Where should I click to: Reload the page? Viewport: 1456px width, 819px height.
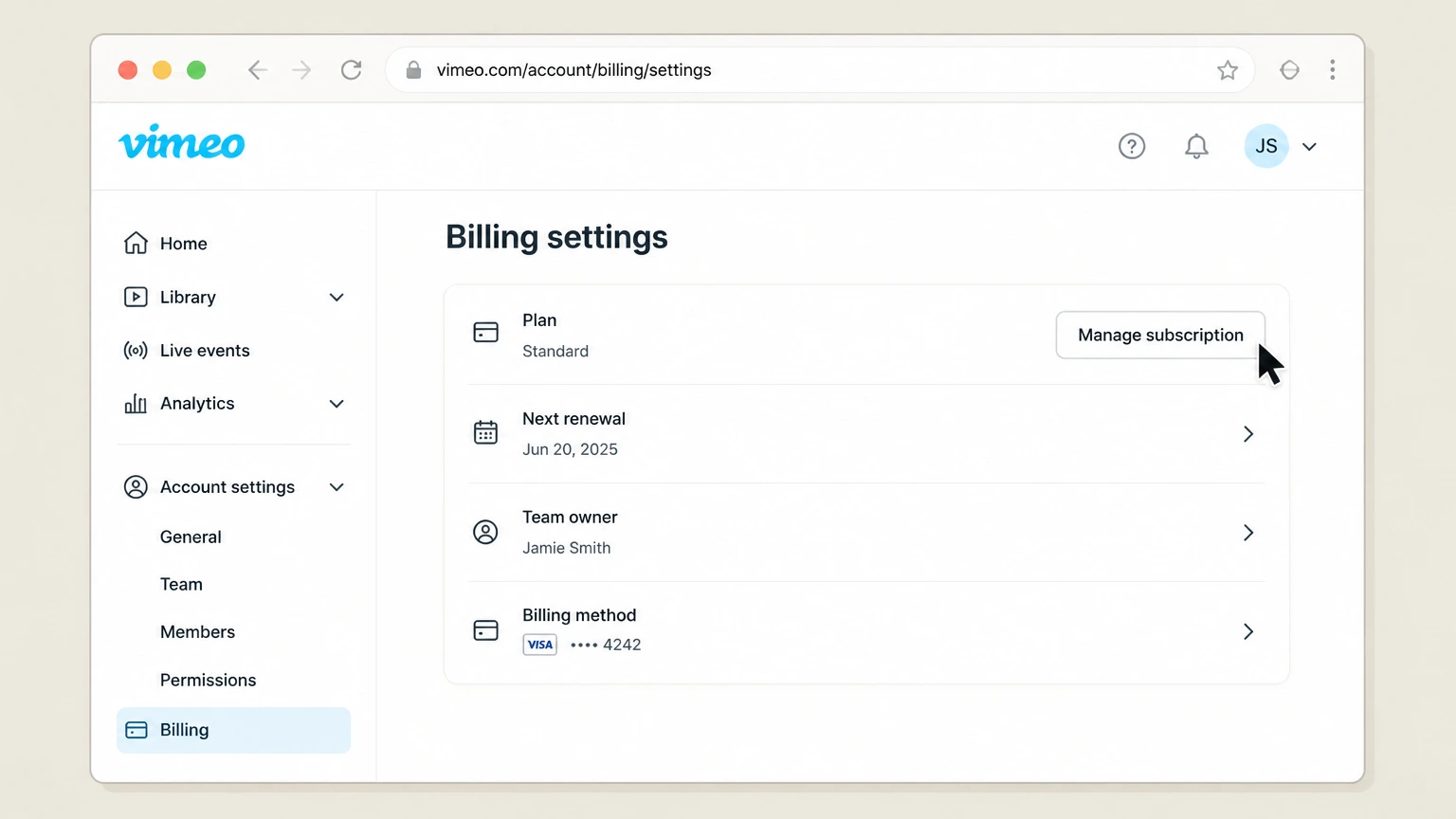[352, 70]
